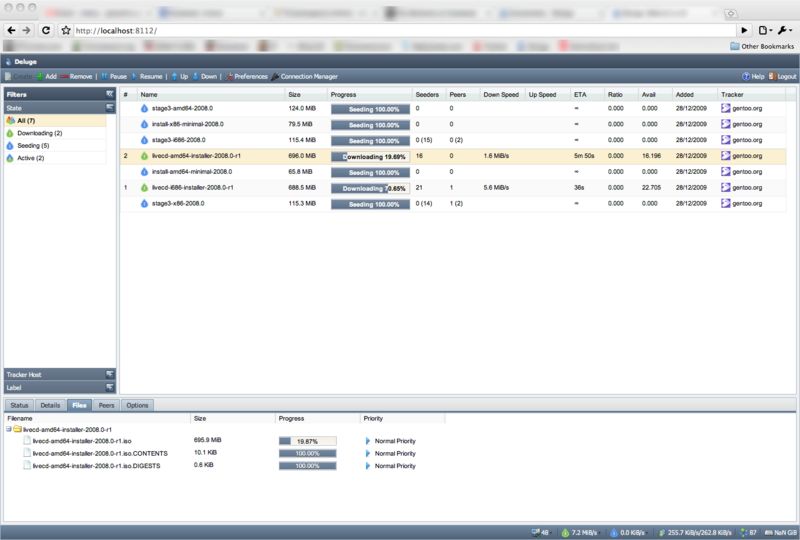Click the download speed status bar indicator
The image size is (800, 540).
[x=581, y=532]
